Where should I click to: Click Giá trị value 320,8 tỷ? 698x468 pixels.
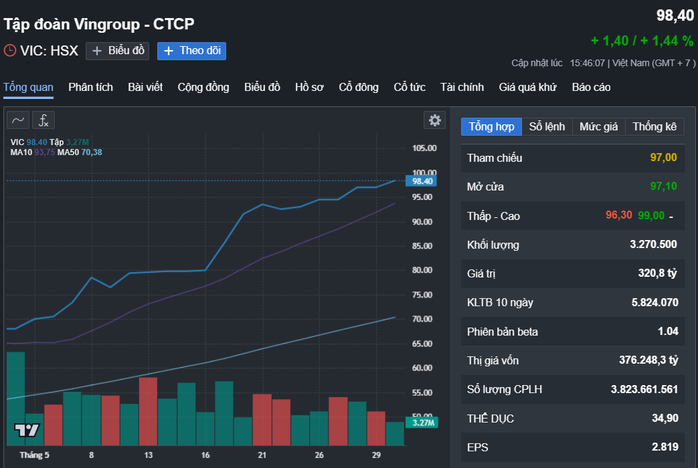[x=657, y=273]
